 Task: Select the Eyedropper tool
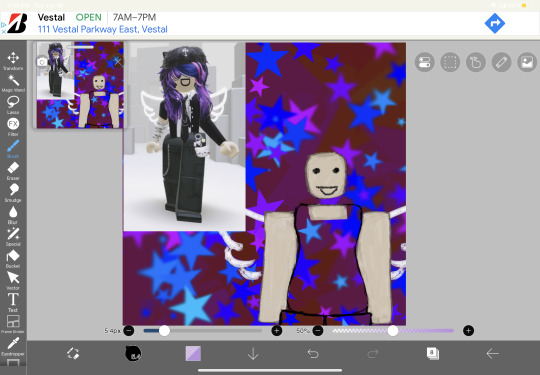pyautogui.click(x=13, y=346)
